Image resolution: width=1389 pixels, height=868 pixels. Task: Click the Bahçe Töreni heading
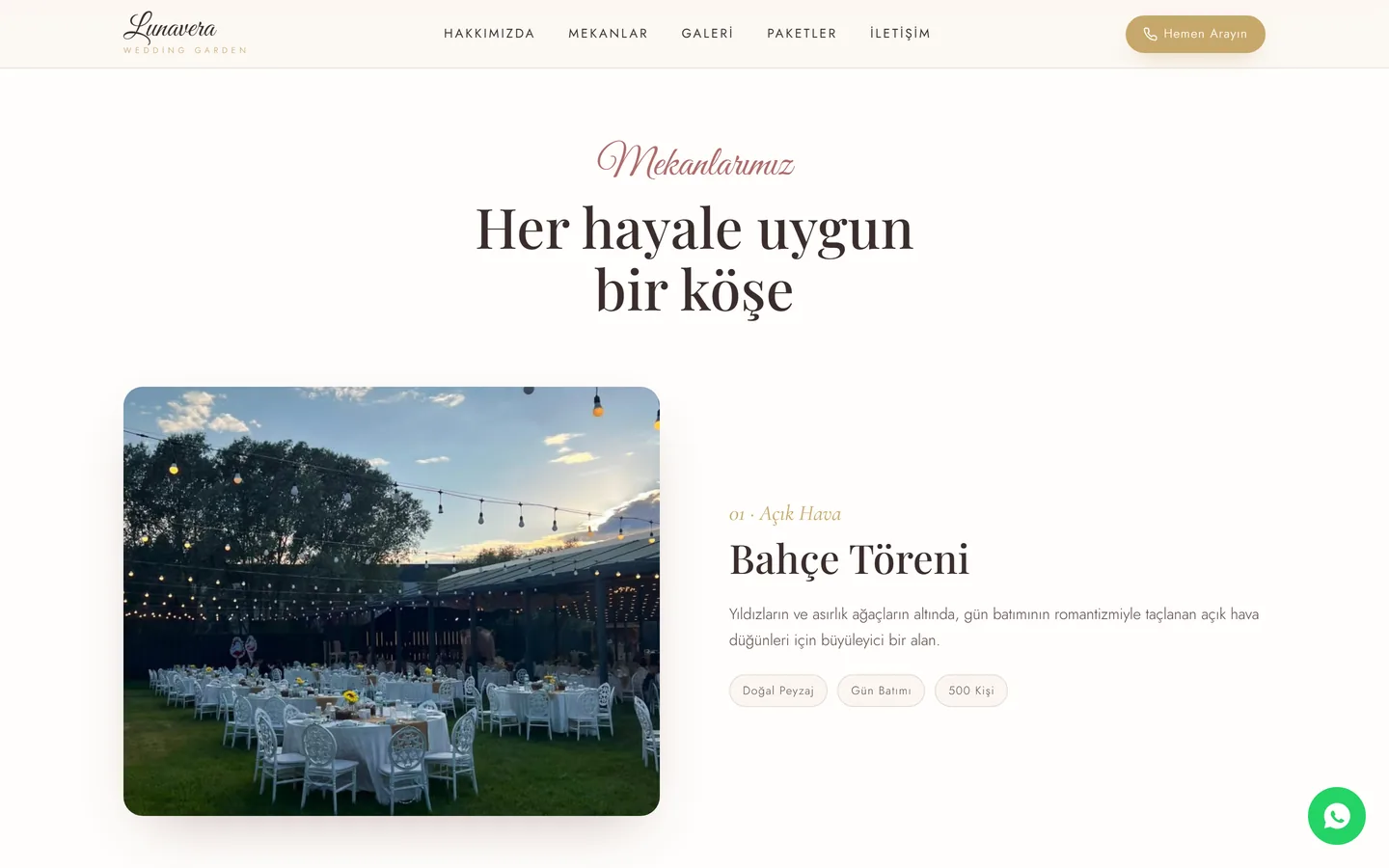(x=849, y=559)
